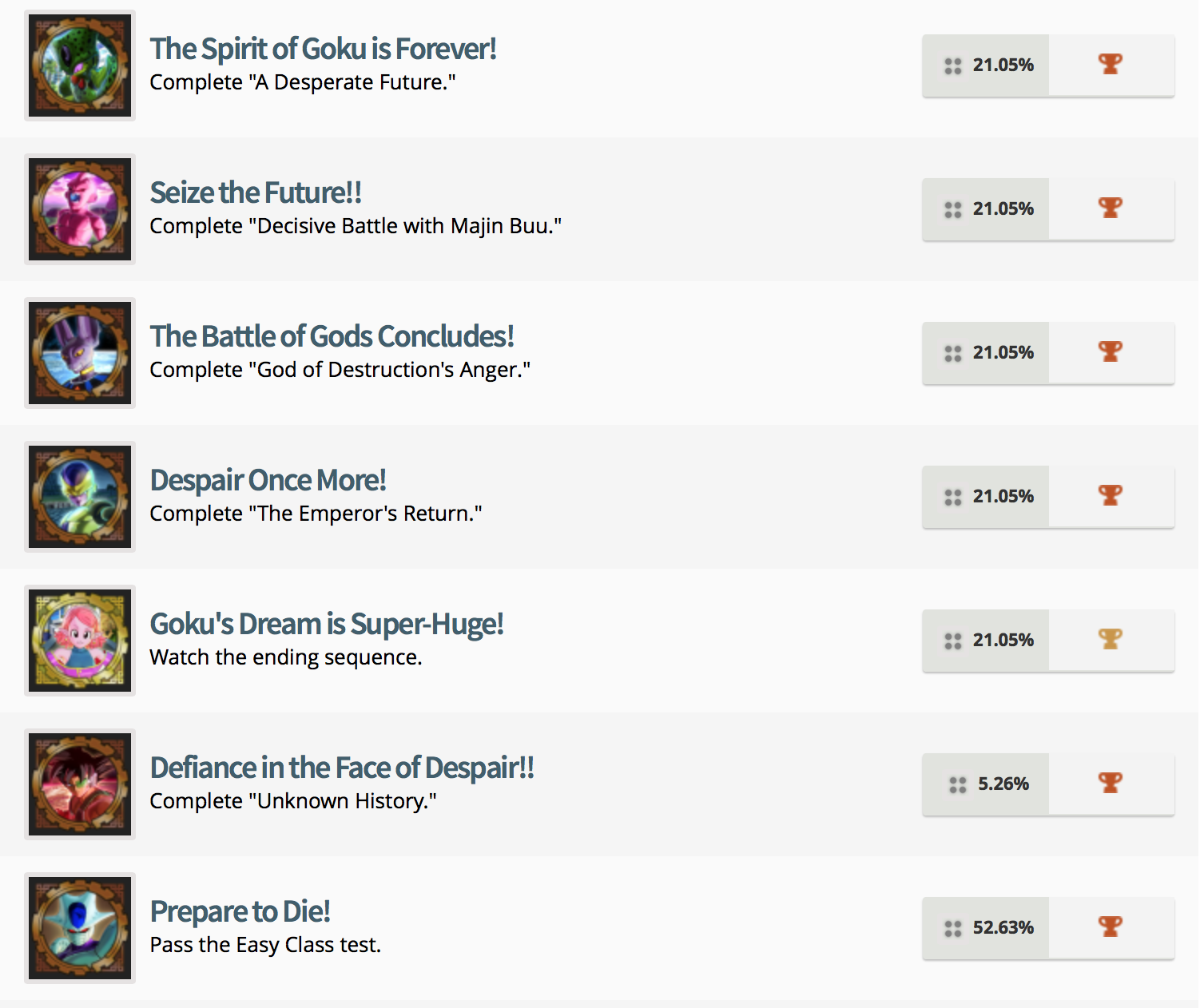The width and height of the screenshot is (1200, 1008).
Task: Click the gold trophy icon for Goku's Dream
Action: coord(1111,639)
